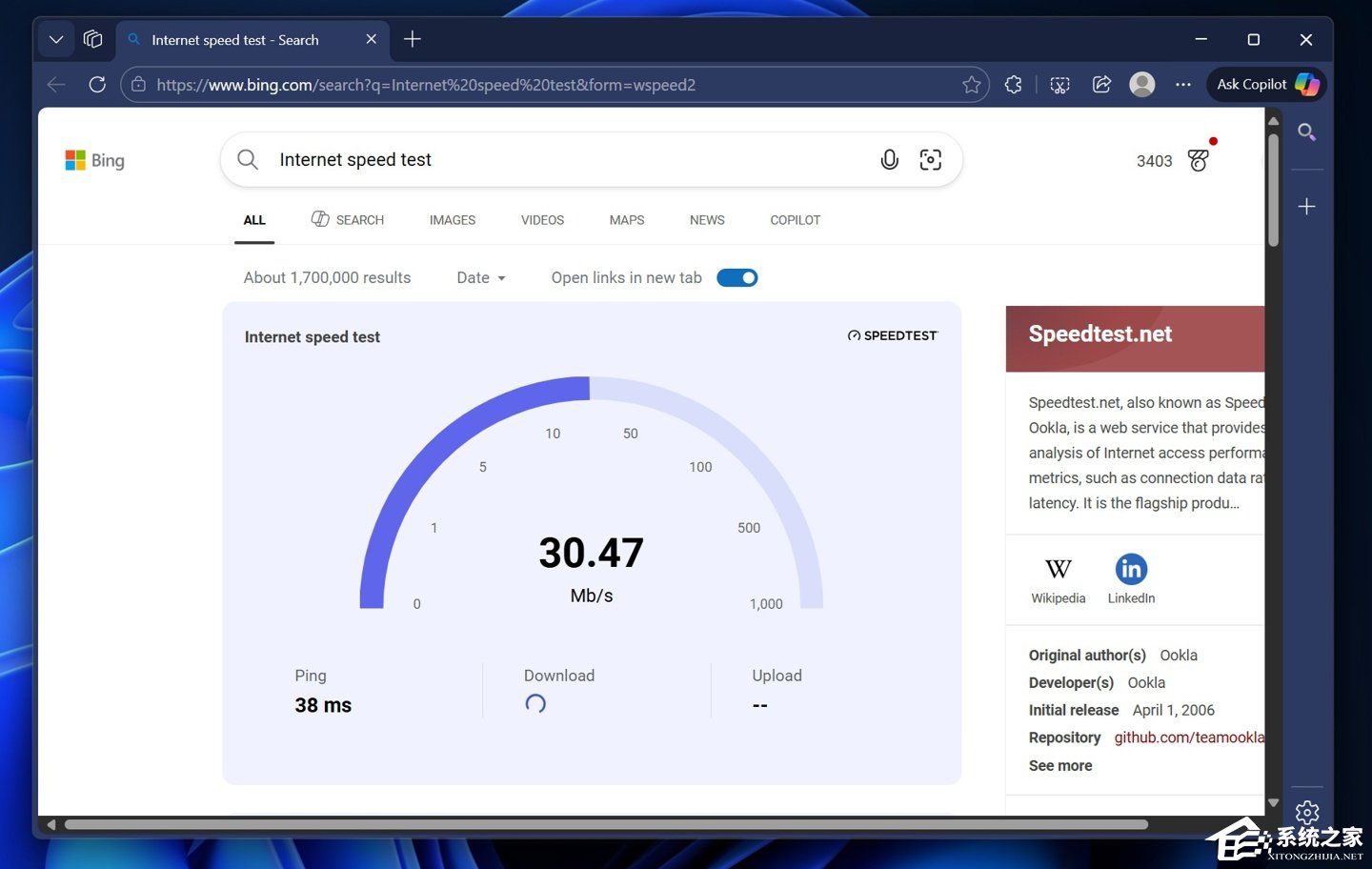Image resolution: width=1372 pixels, height=869 pixels.
Task: Open Settings and more ellipsis menu
Action: [x=1182, y=85]
